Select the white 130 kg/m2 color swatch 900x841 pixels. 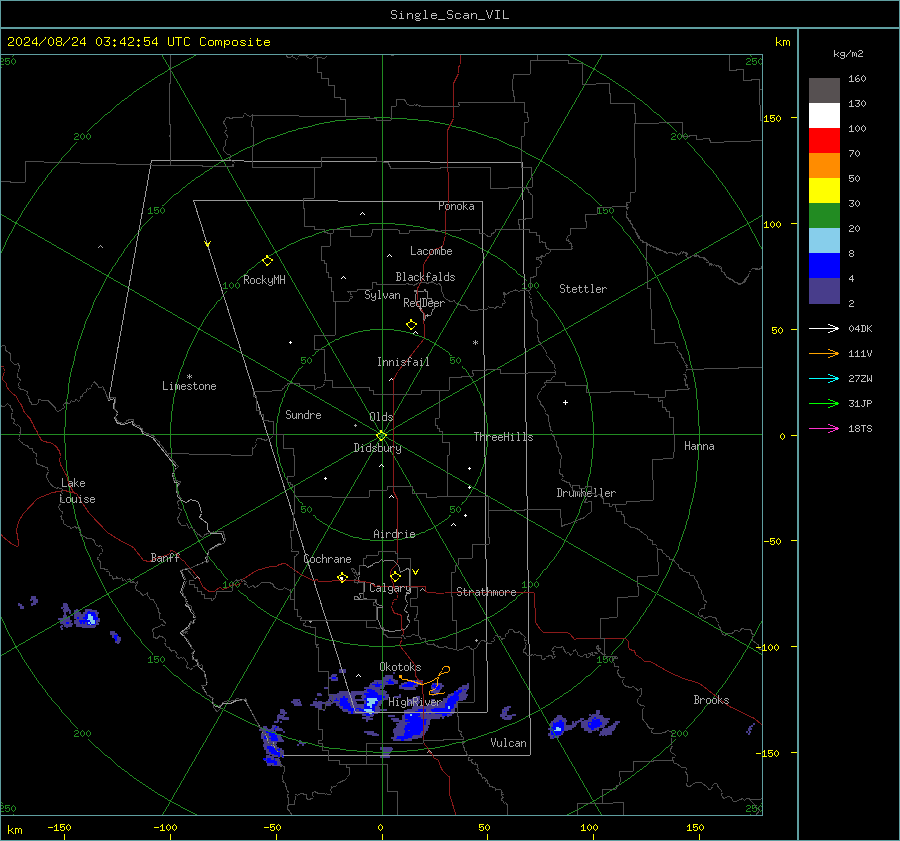[x=824, y=116]
